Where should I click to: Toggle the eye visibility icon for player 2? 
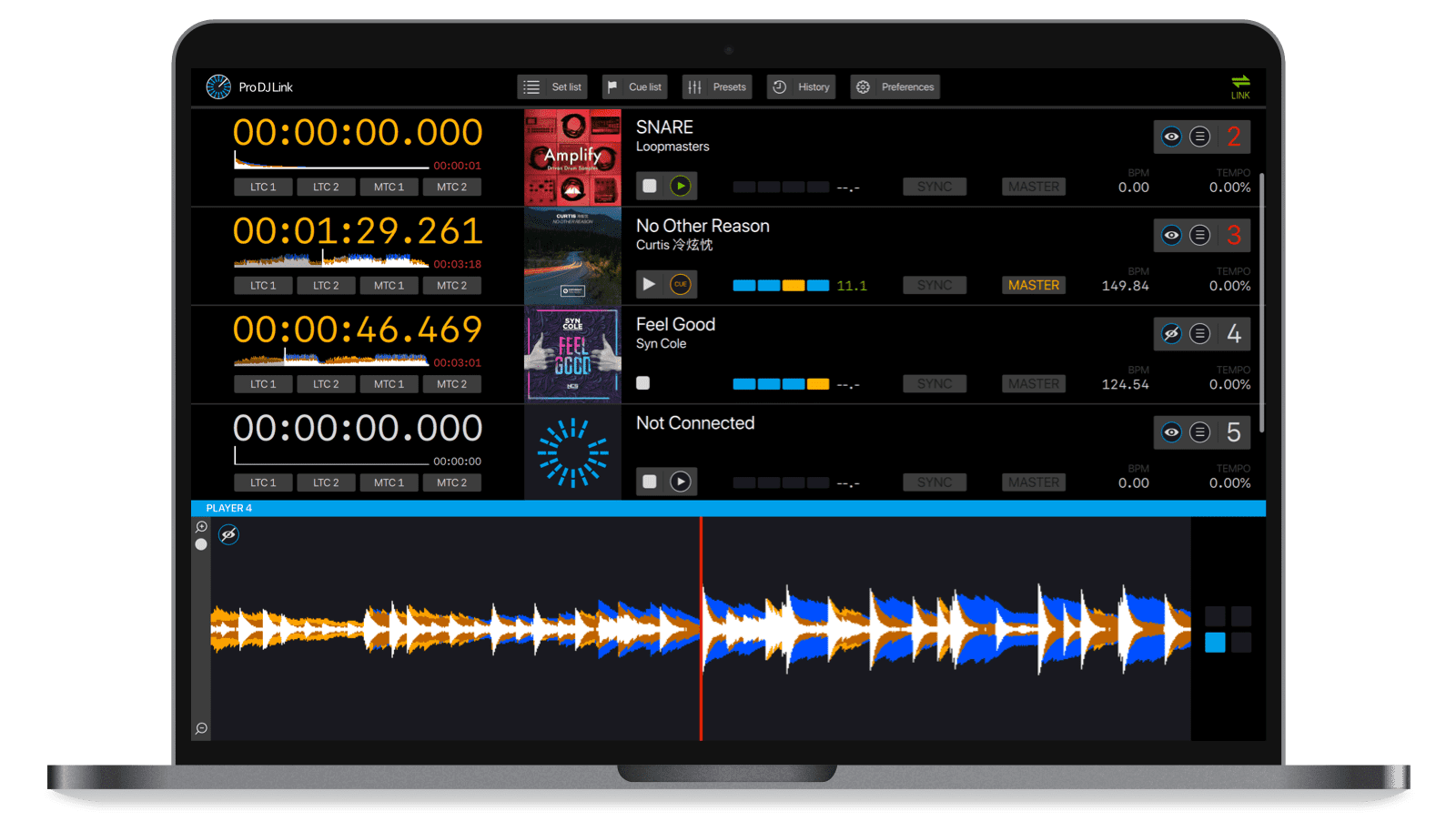(x=1171, y=137)
